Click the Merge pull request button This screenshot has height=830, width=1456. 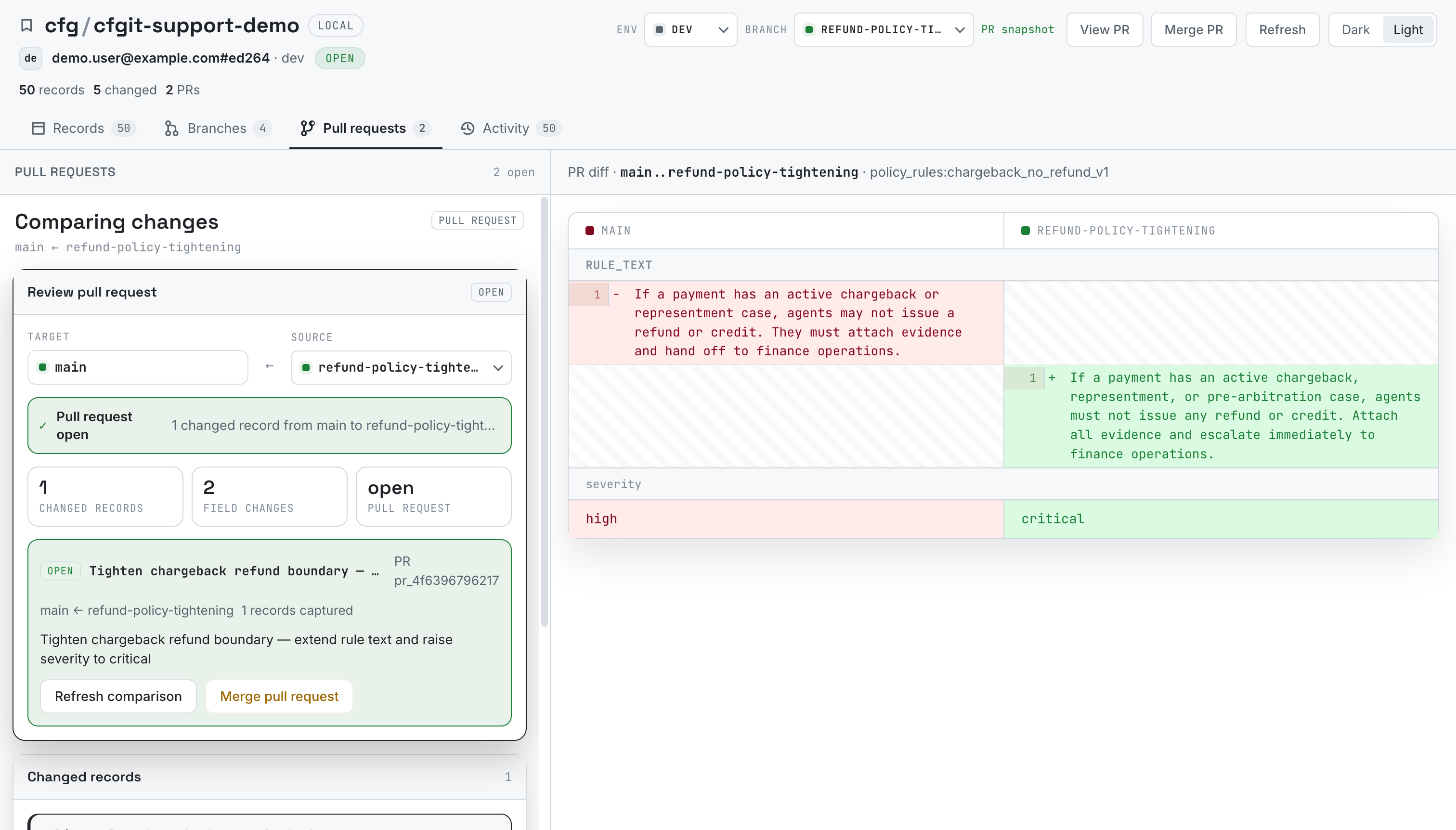point(279,696)
